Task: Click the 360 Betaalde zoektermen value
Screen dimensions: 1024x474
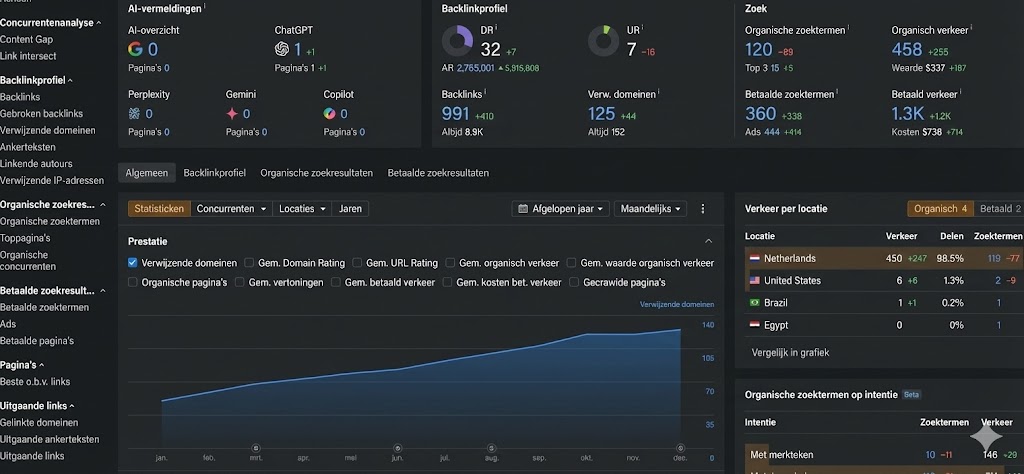Action: (x=761, y=114)
